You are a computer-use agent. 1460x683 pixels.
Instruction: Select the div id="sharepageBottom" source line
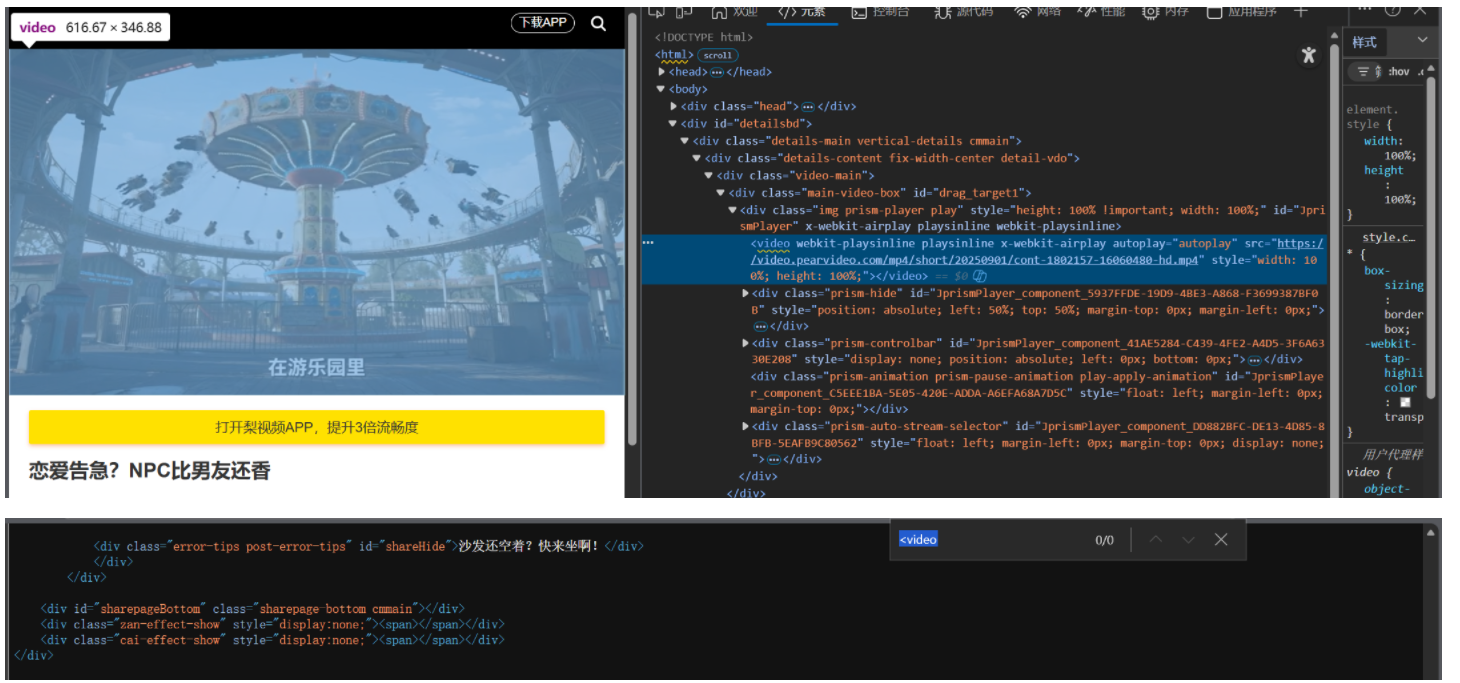[252, 608]
